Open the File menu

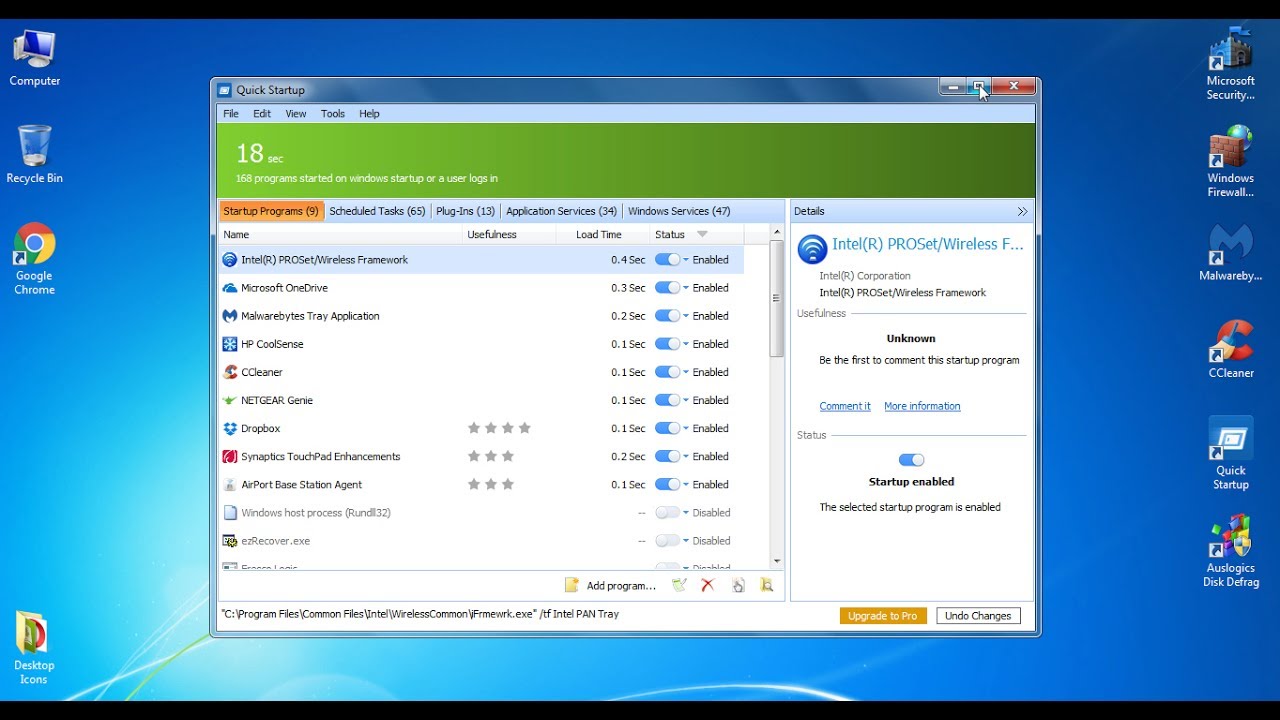click(x=231, y=114)
